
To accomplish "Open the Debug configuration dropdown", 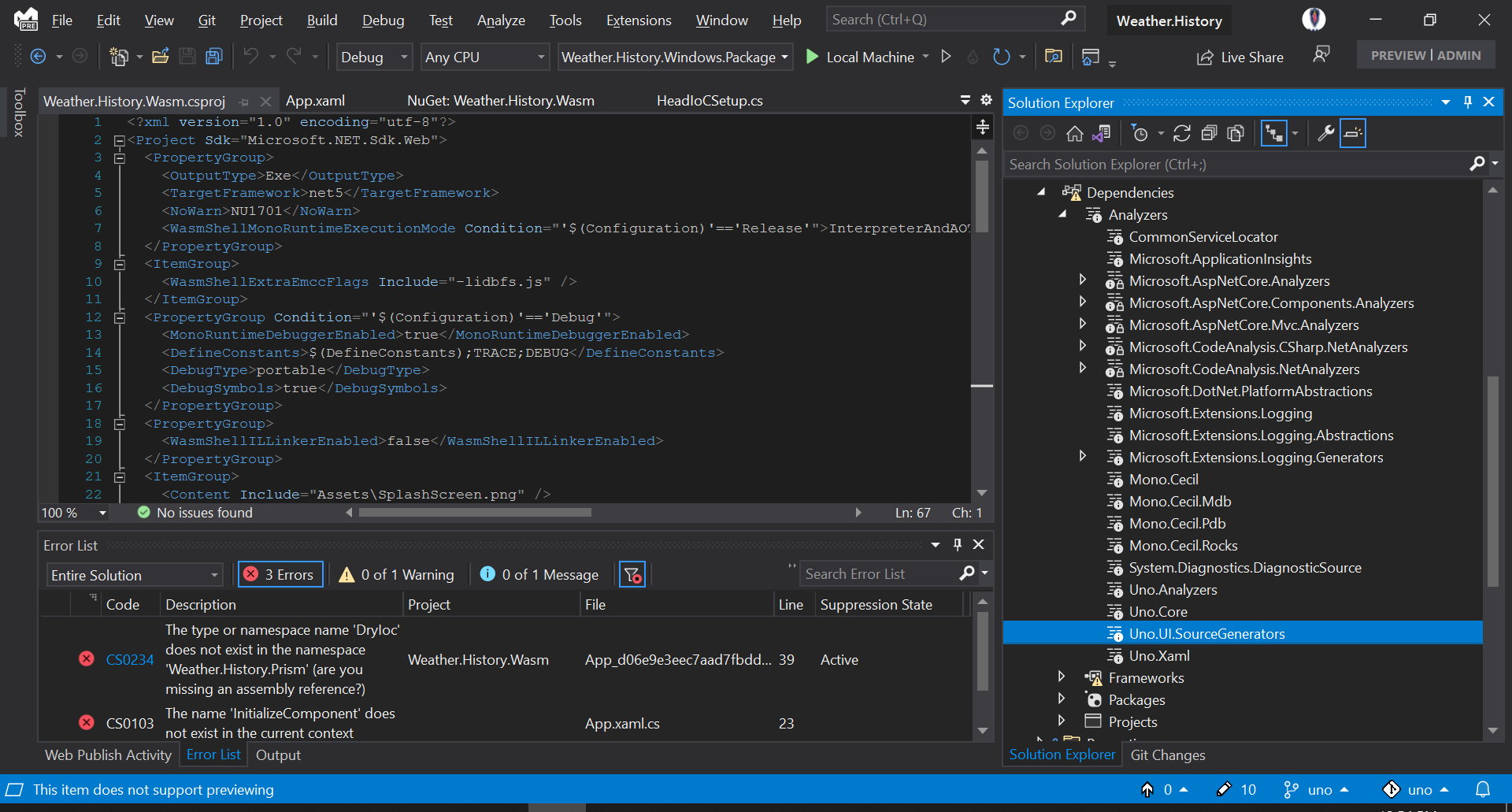I will [x=374, y=57].
